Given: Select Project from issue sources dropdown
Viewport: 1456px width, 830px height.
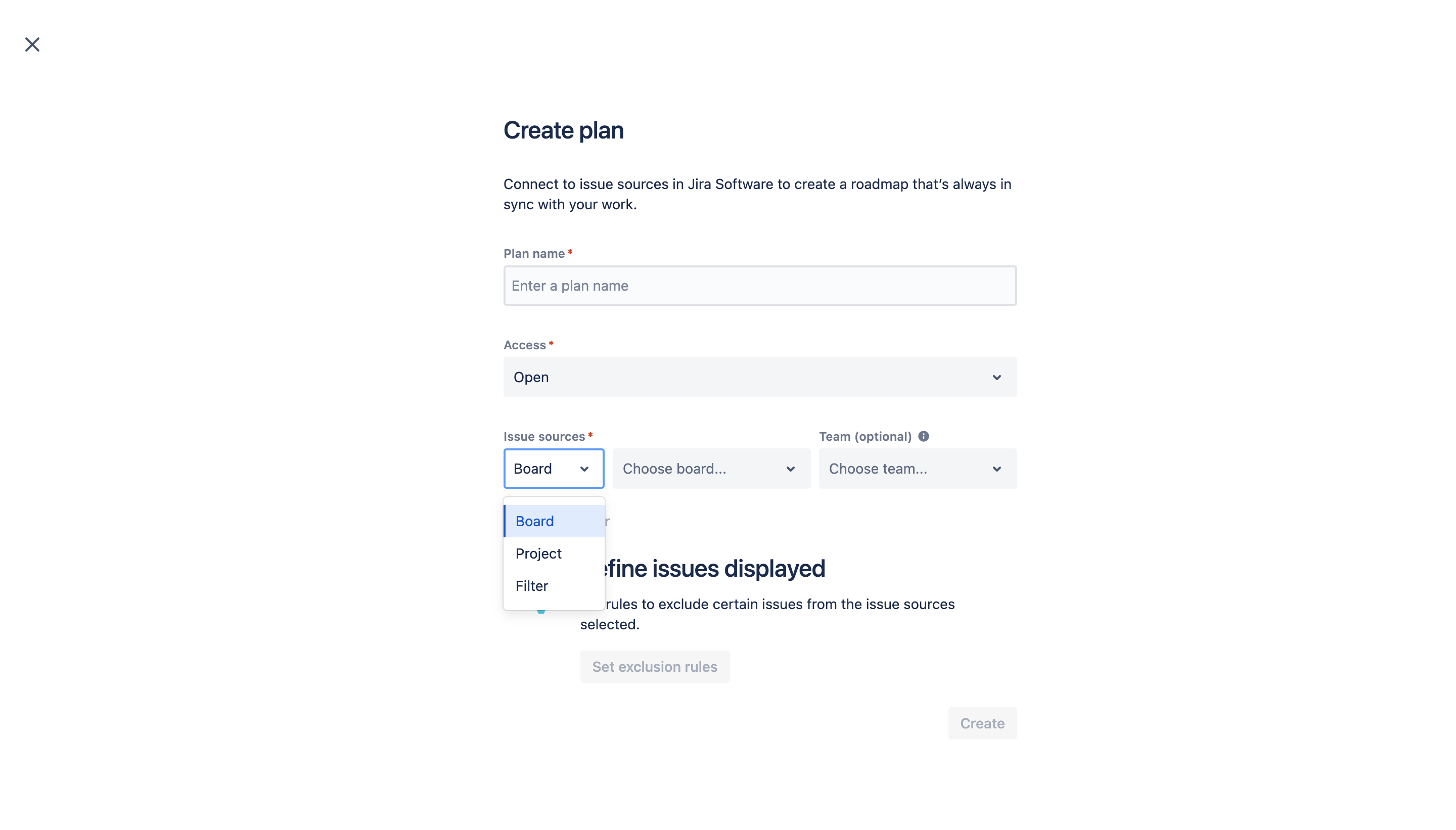Looking at the screenshot, I should point(553,553).
